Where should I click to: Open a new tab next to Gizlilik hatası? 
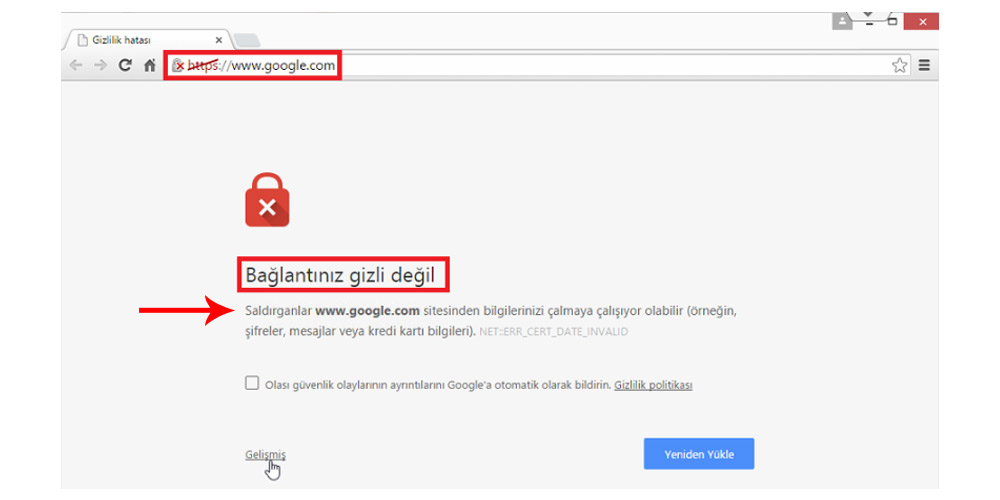(x=246, y=41)
